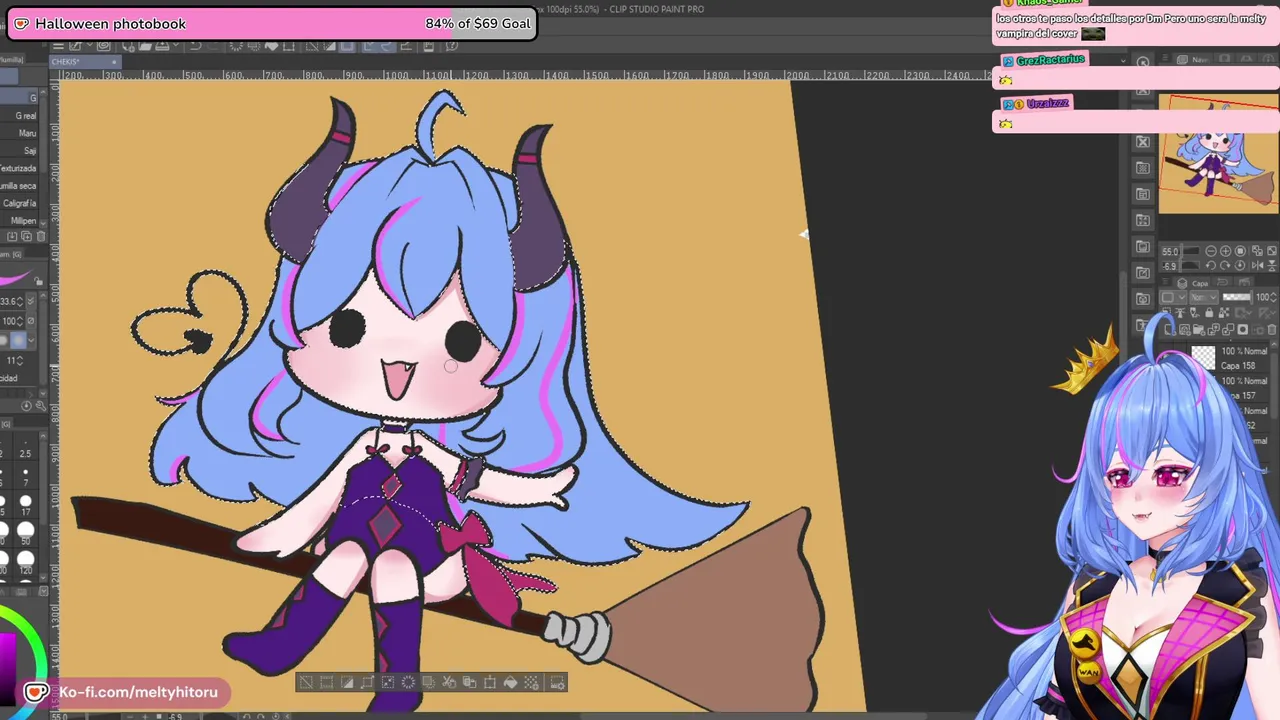Choose brush size 120 preset
This screenshot has height=720, width=1280.
[25, 563]
